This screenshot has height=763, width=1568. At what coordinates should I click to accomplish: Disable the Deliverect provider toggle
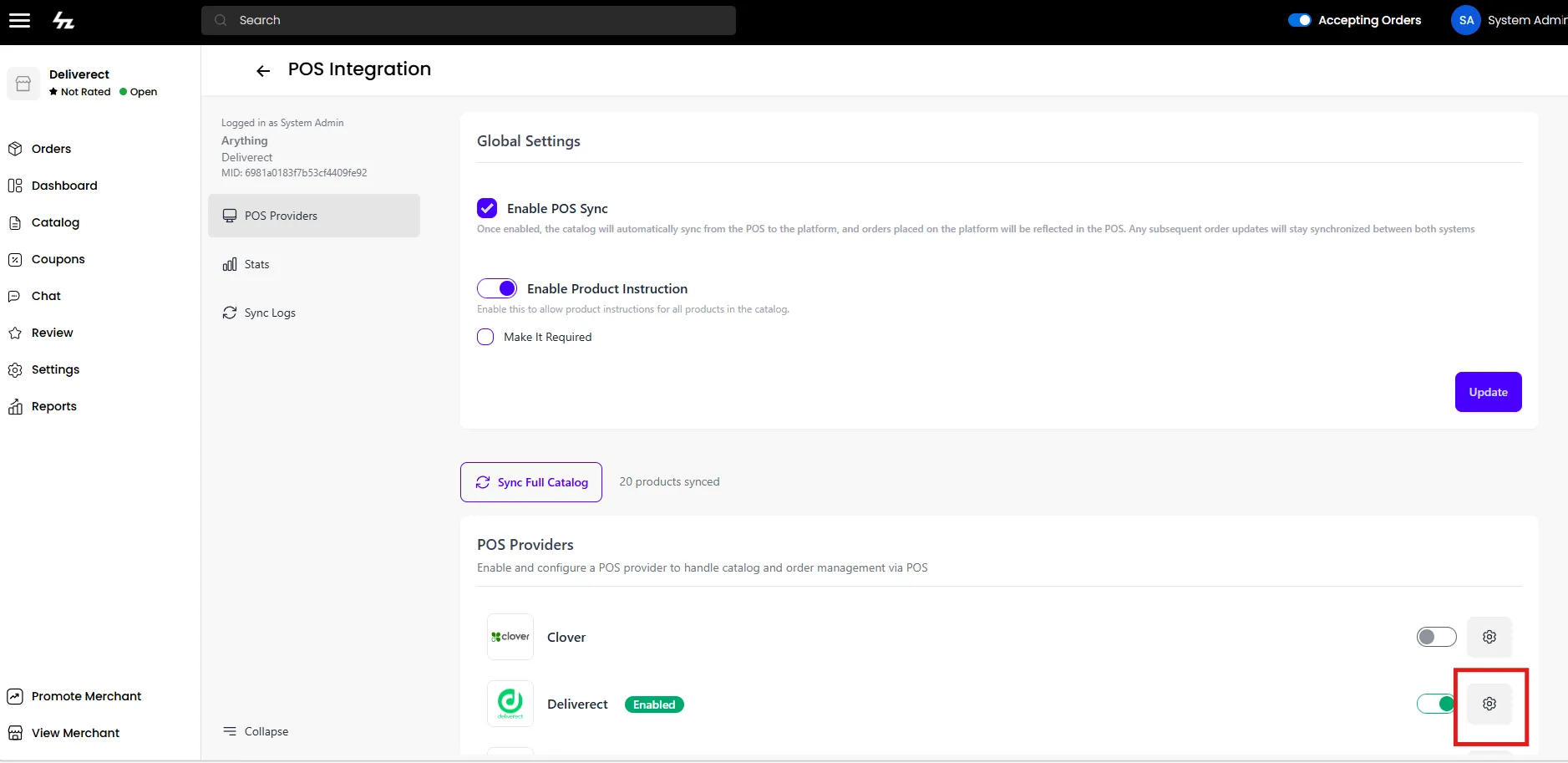point(1436,704)
